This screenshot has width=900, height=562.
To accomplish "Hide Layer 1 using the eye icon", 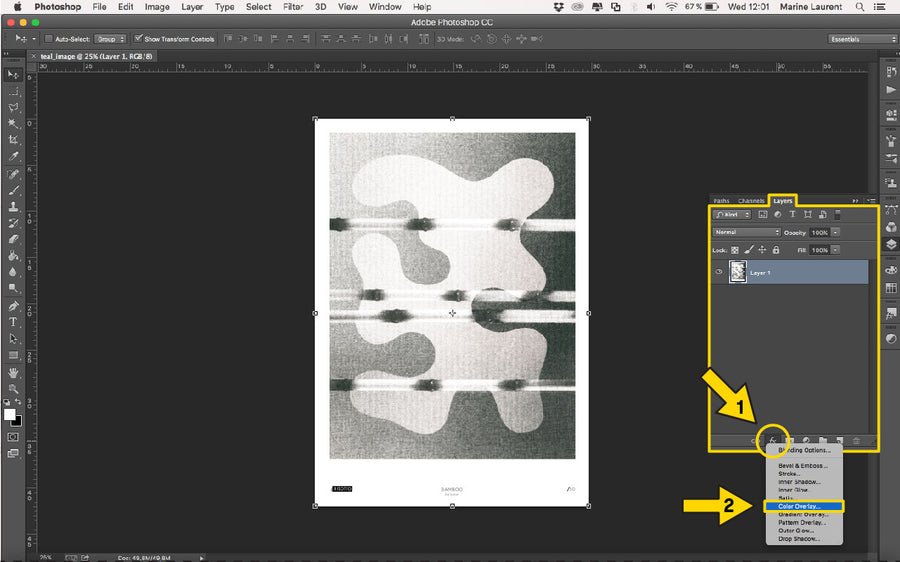I will [x=719, y=272].
